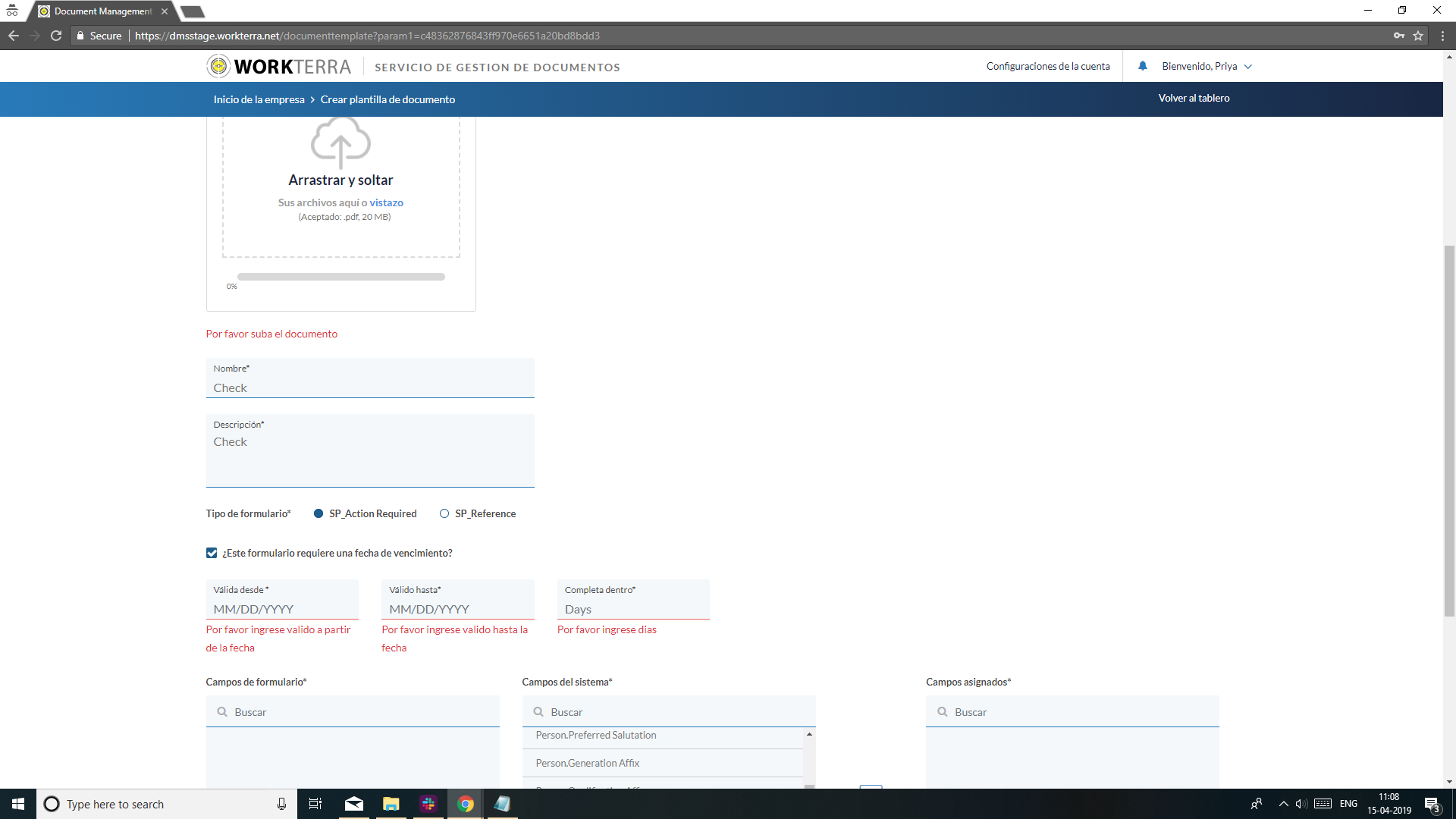
Task: Reload the page
Action: [56, 36]
